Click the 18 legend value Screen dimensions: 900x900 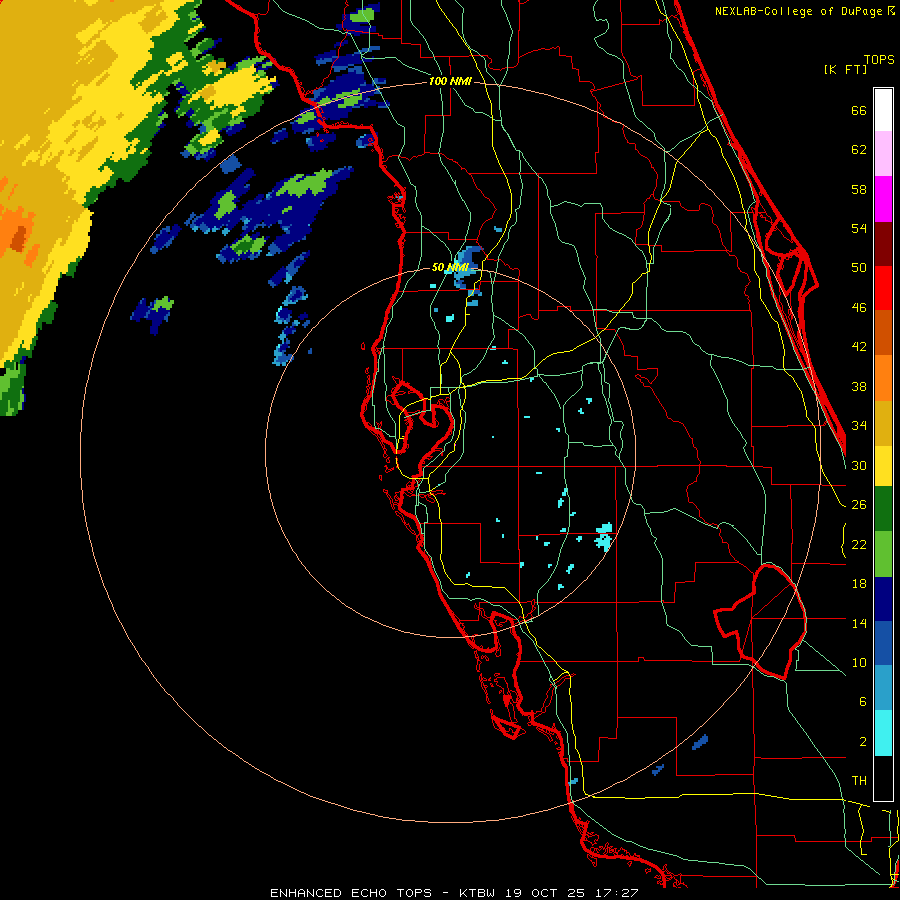pyautogui.click(x=859, y=584)
